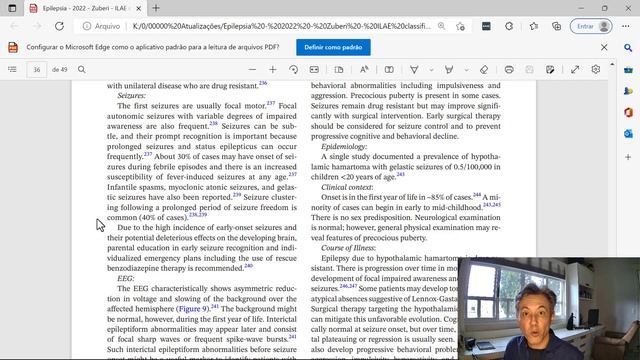Screen dimensions: 640x360
Task: Open the page view options
Action: coord(339,70)
